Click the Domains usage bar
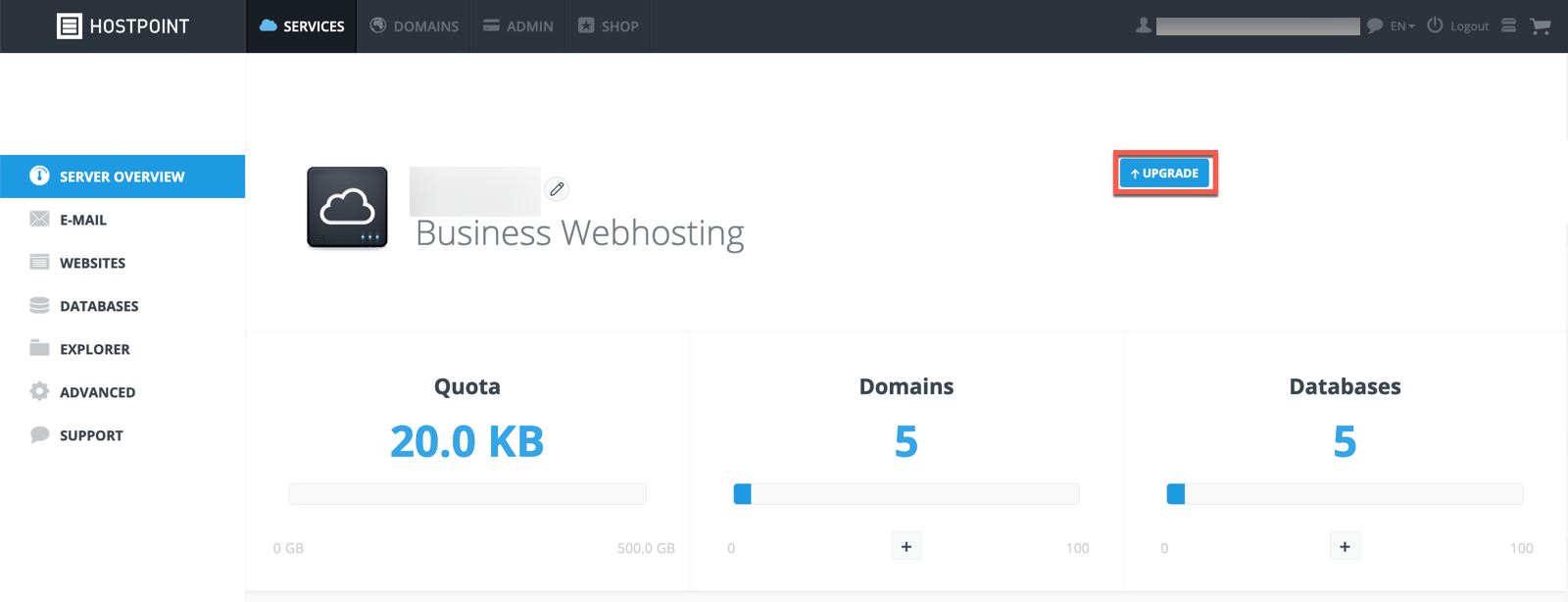Screen dimensions: 1568x602 click(x=906, y=494)
